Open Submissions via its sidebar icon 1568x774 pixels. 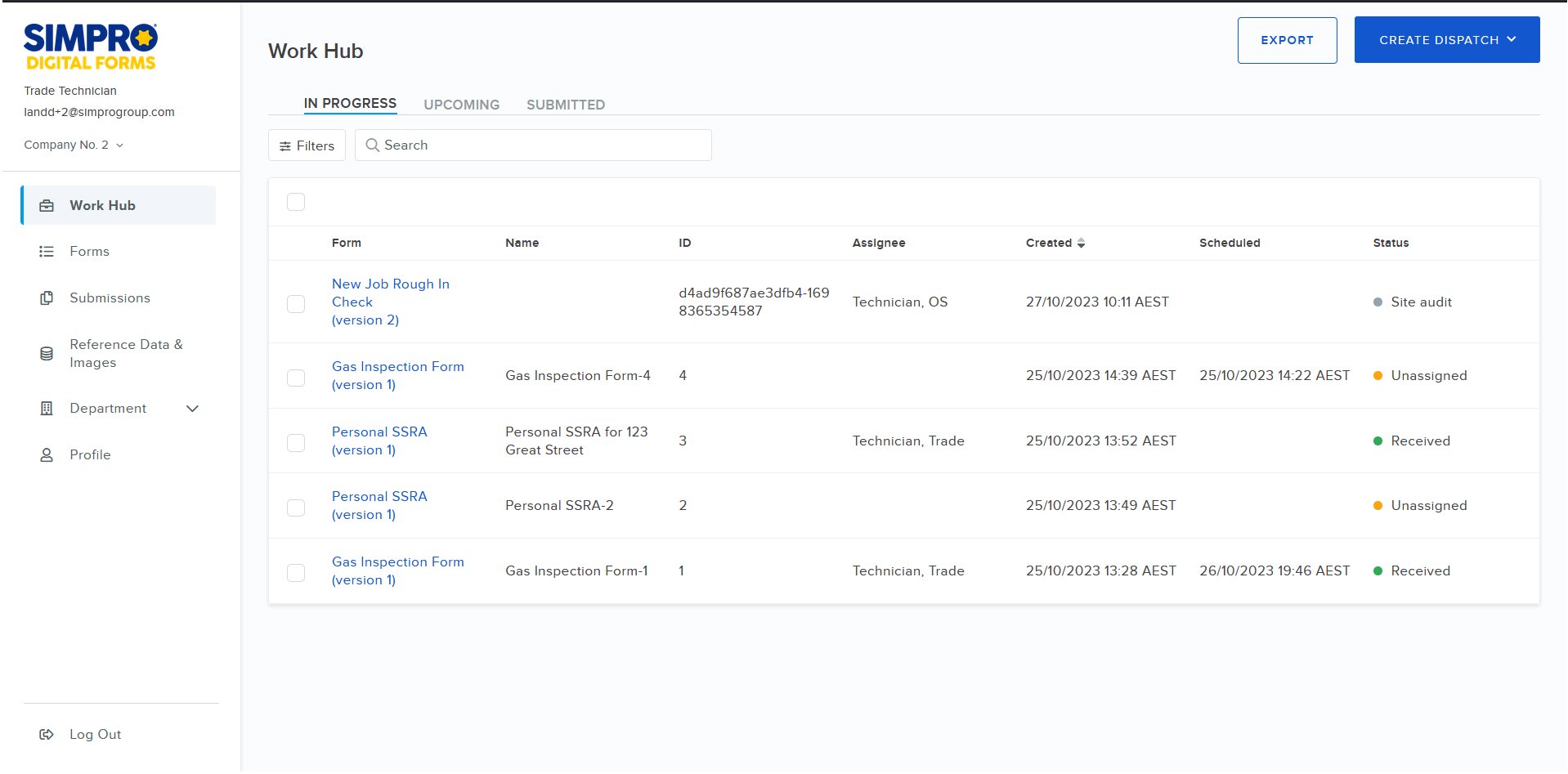click(x=47, y=298)
